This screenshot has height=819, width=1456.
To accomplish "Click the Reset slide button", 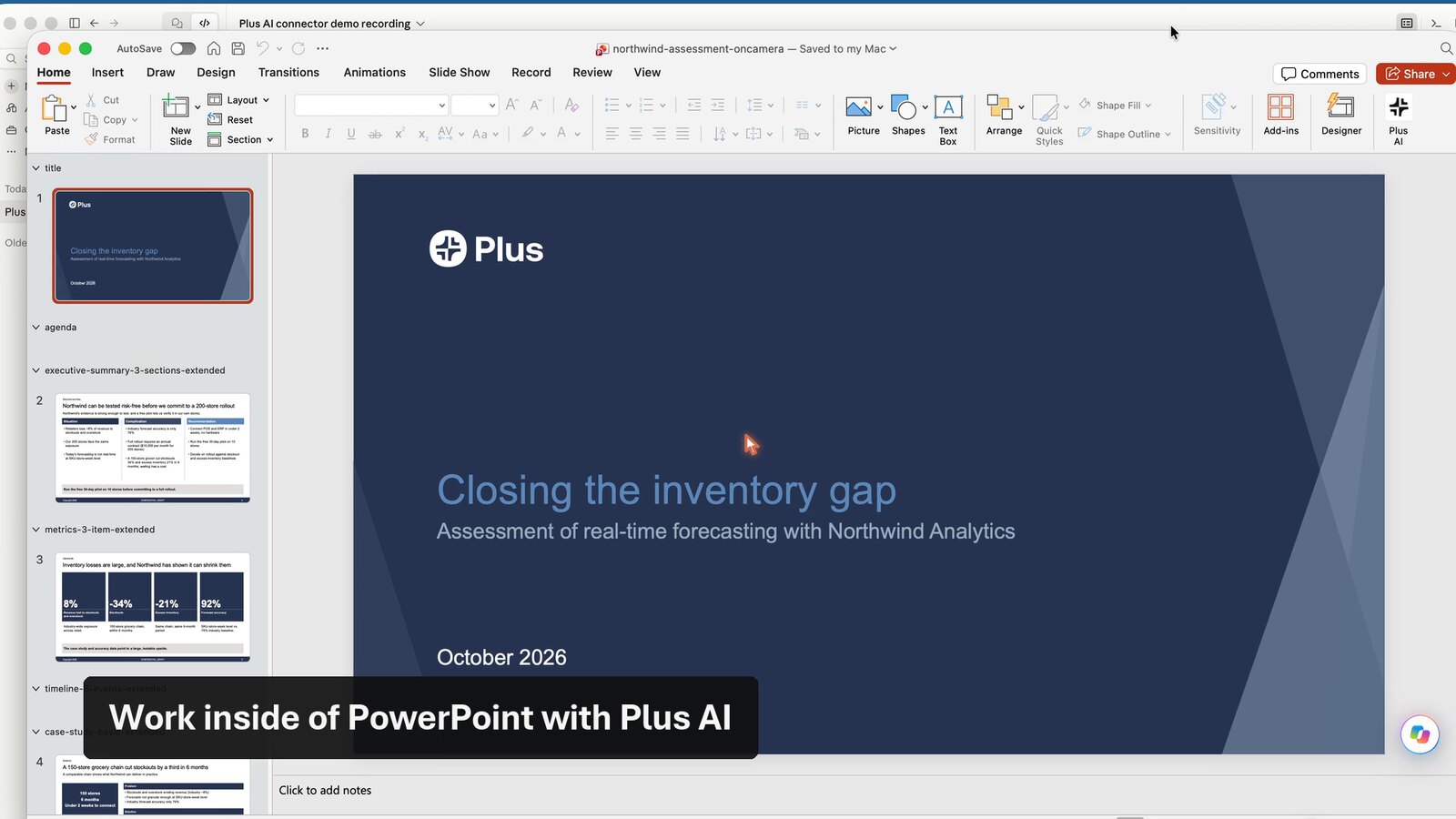I will click(230, 120).
